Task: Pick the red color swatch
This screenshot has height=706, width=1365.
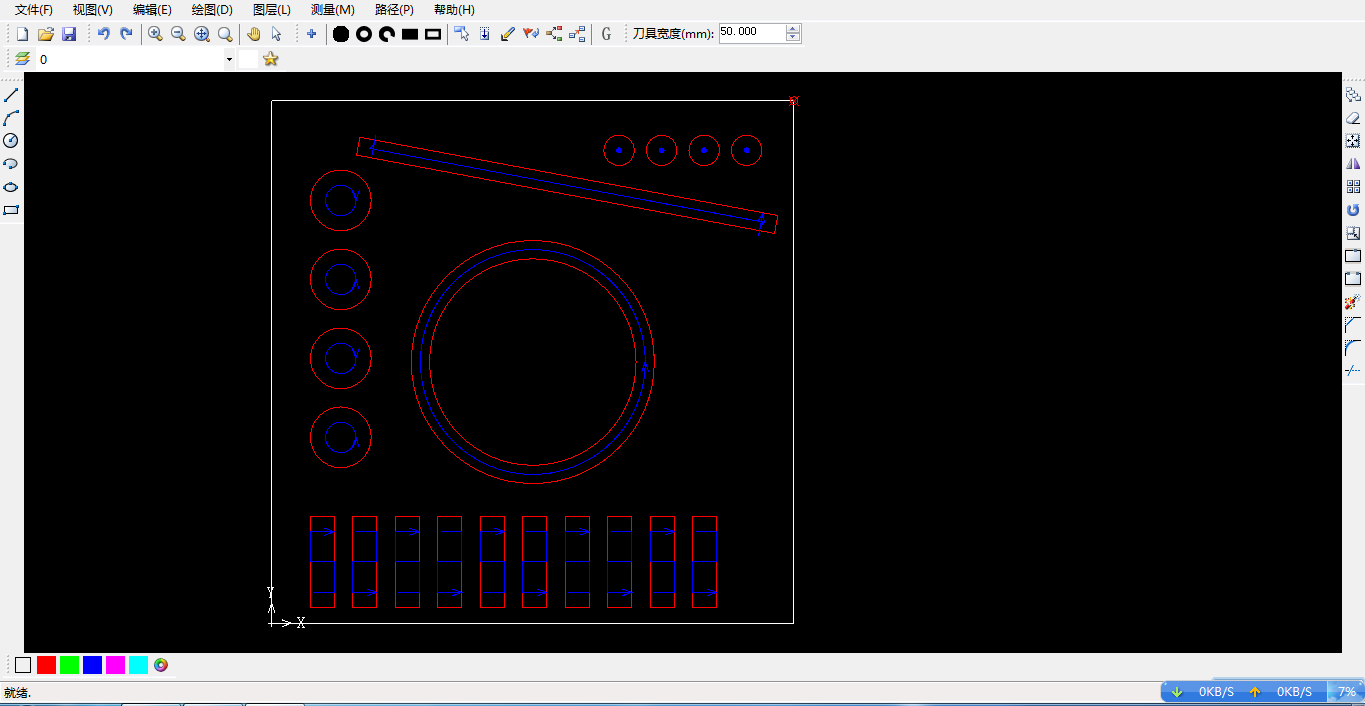Action: pyautogui.click(x=46, y=665)
